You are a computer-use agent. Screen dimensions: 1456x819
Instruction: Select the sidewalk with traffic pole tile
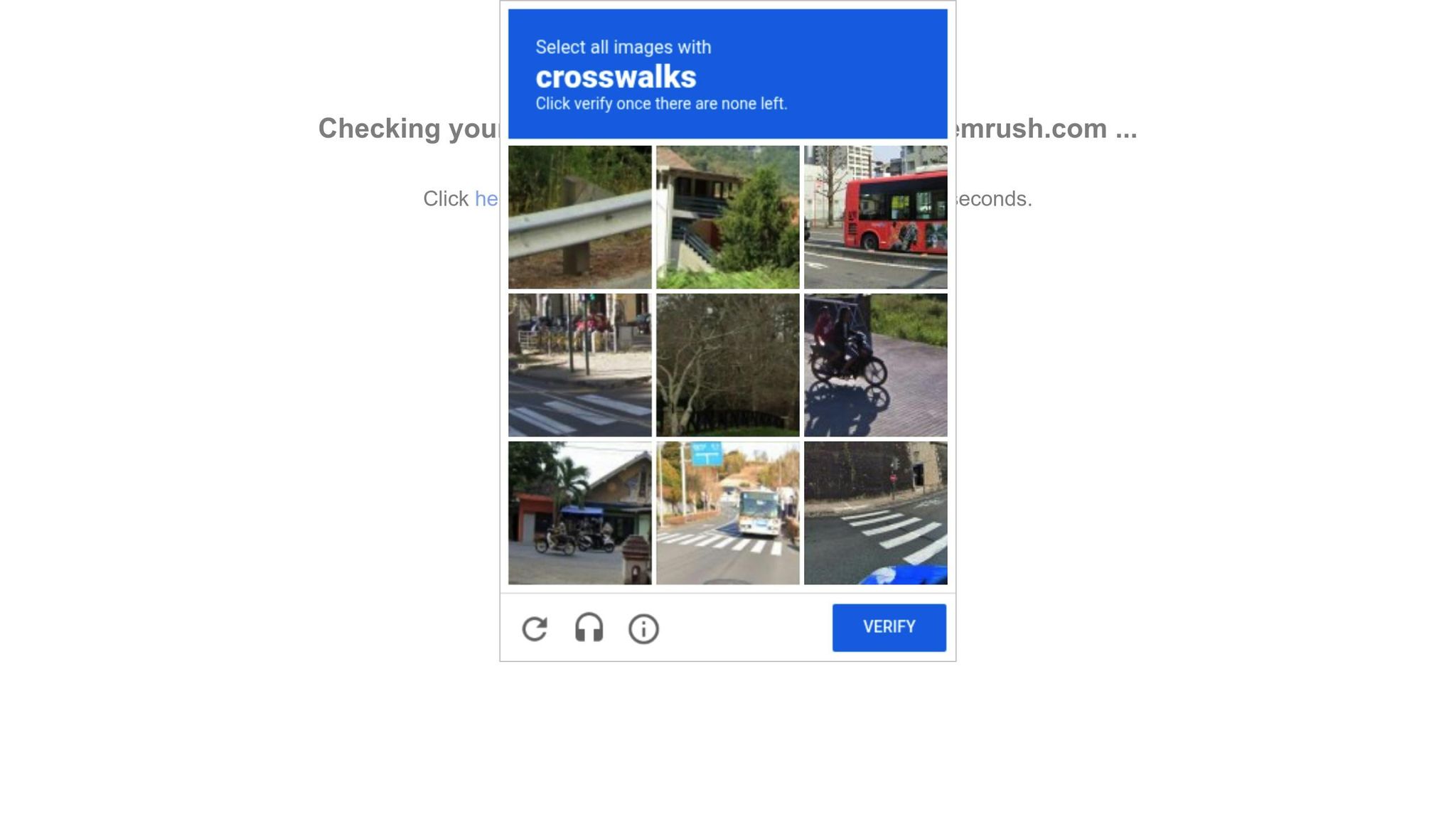(579, 365)
